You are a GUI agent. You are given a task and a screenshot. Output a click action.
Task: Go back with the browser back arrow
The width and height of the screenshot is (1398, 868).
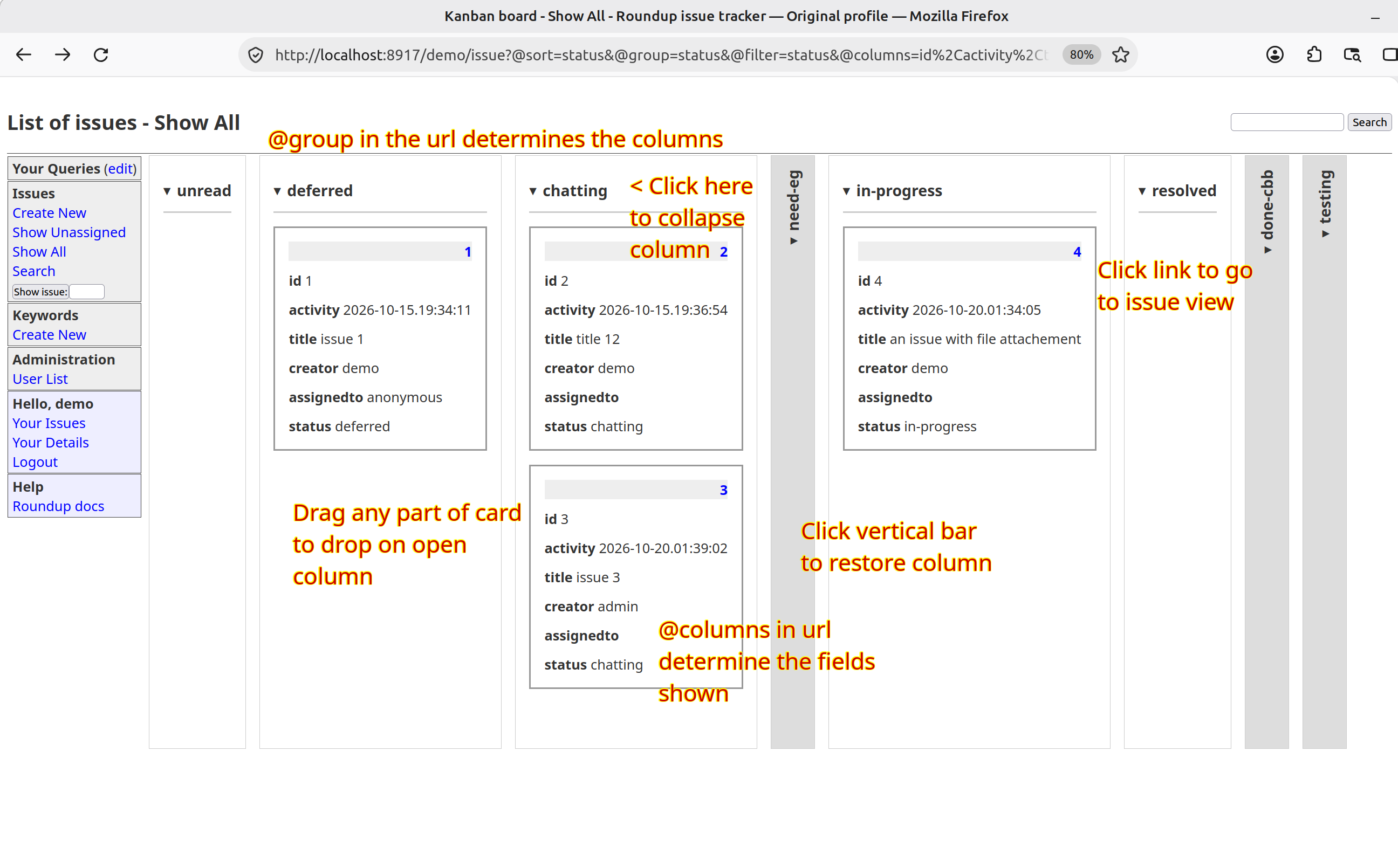click(24, 55)
